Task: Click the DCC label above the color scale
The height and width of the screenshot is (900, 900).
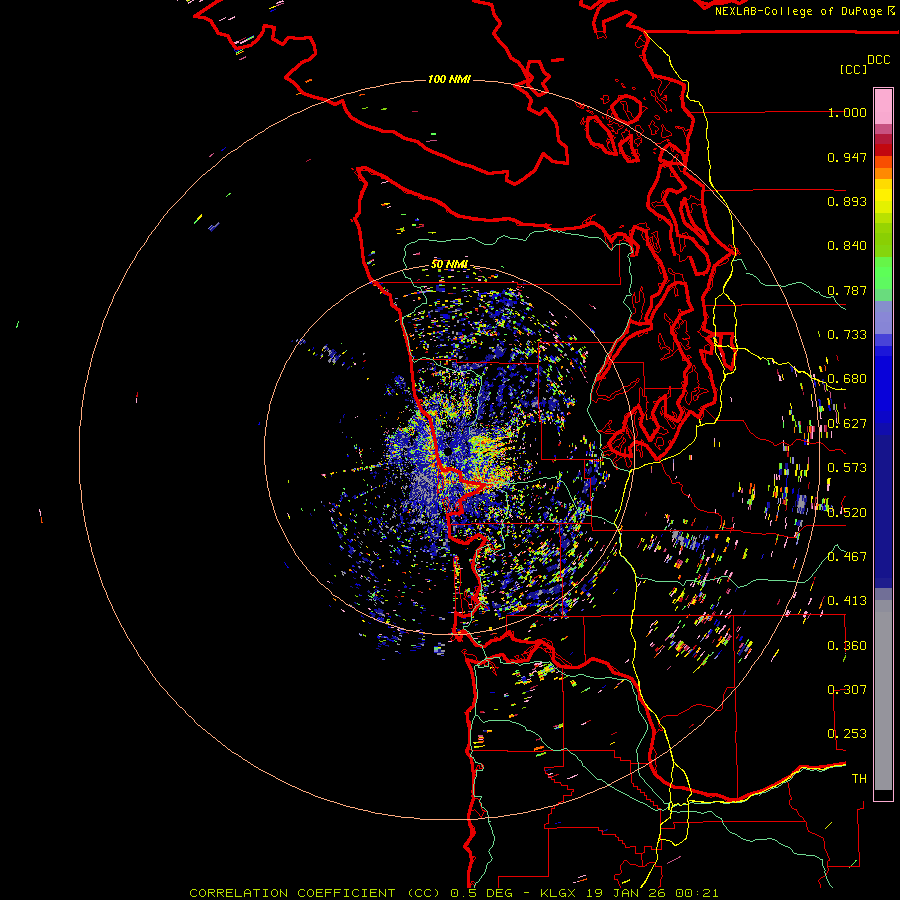Action: [x=878, y=60]
